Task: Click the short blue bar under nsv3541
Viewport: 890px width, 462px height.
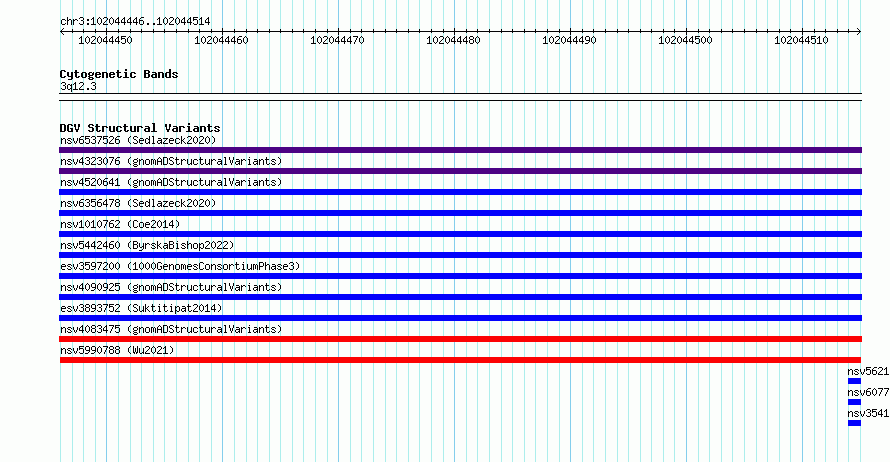Action: point(854,423)
